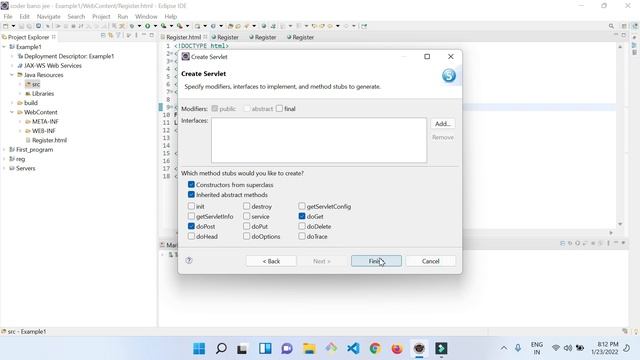Click microphone tray icon
The width and height of the screenshot is (640, 360).
click(x=518, y=348)
